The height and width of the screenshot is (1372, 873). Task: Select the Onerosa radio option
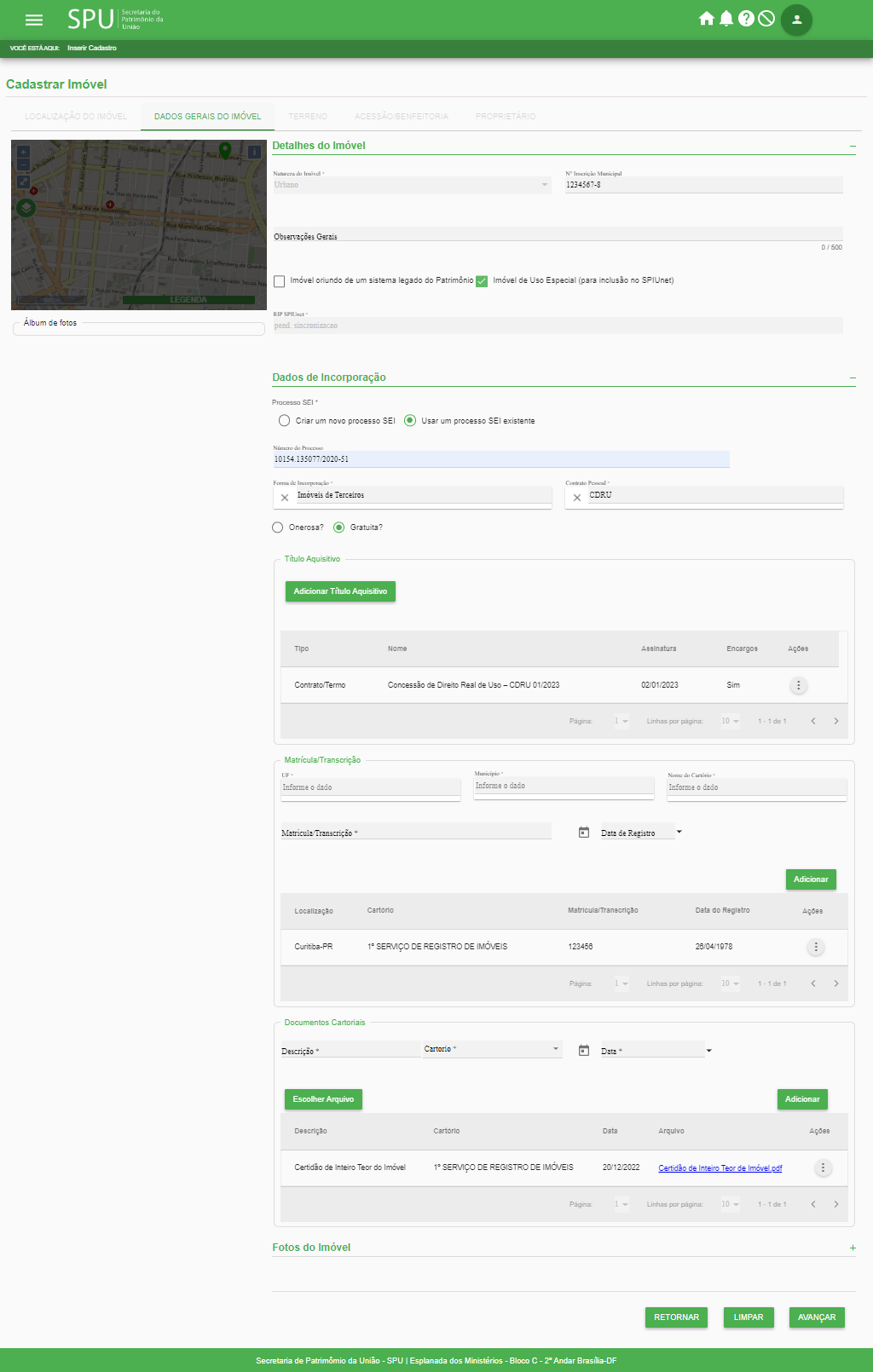coord(277,527)
